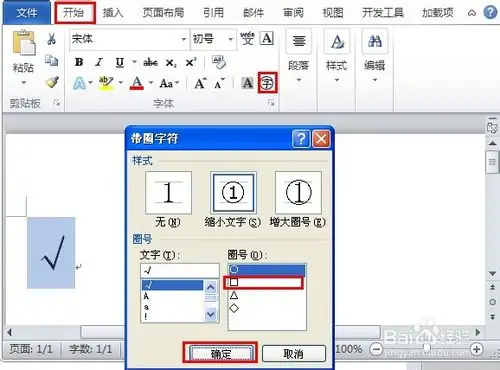Screen dimensions: 500x370
Task: Switch to the 引用 References tab
Action: tap(214, 13)
